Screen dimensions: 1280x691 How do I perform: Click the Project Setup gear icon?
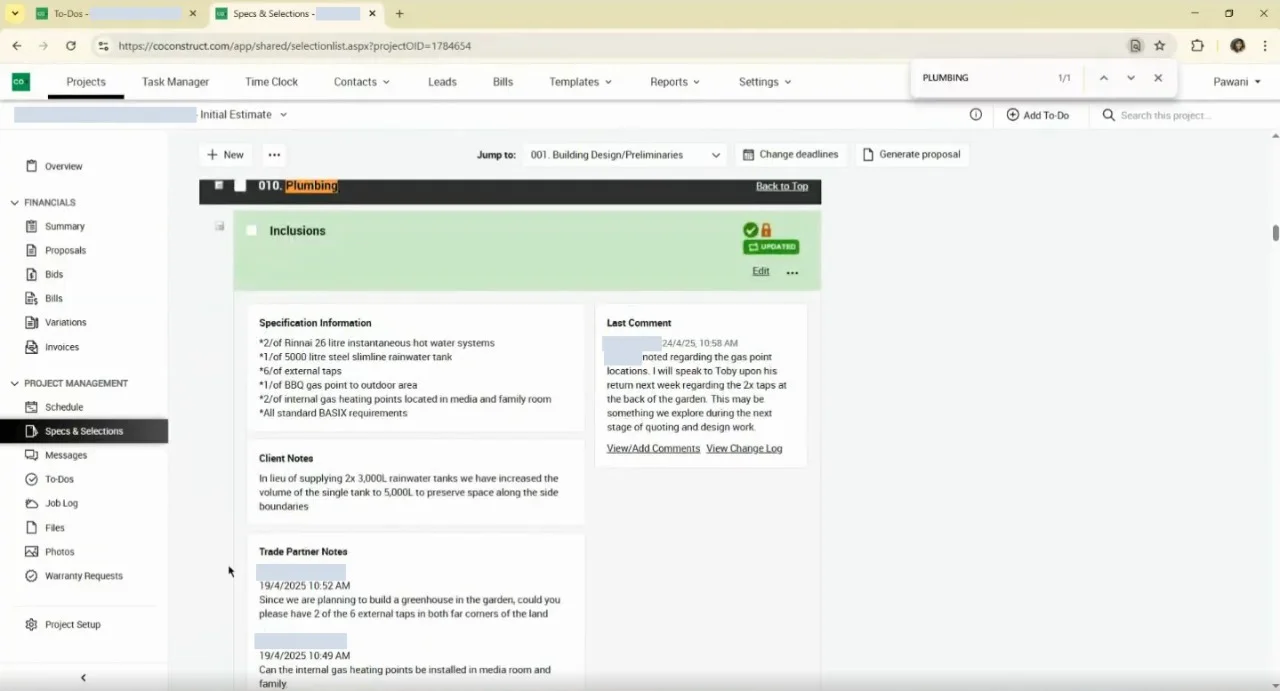point(31,624)
